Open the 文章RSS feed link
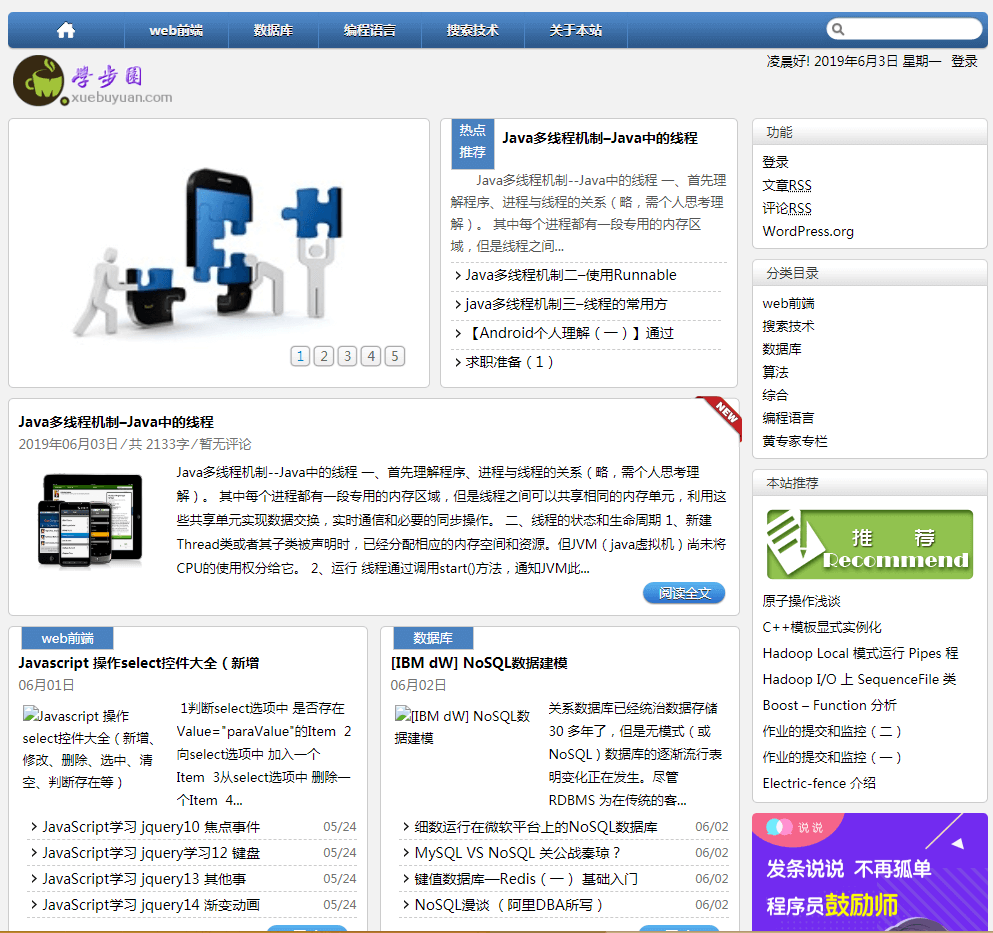The image size is (993, 933). (x=789, y=185)
